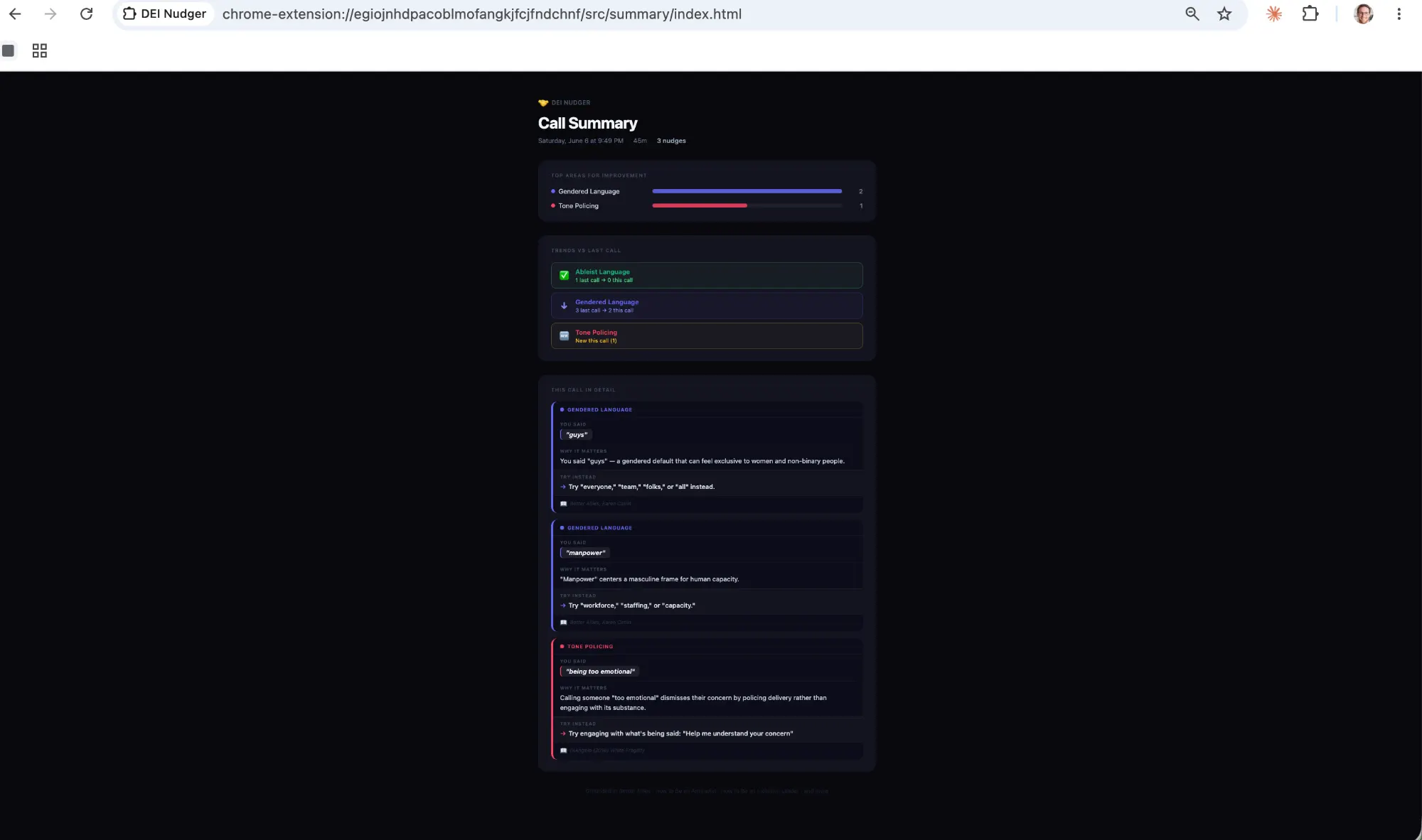Click the book icon under the "guys" card

click(563, 504)
